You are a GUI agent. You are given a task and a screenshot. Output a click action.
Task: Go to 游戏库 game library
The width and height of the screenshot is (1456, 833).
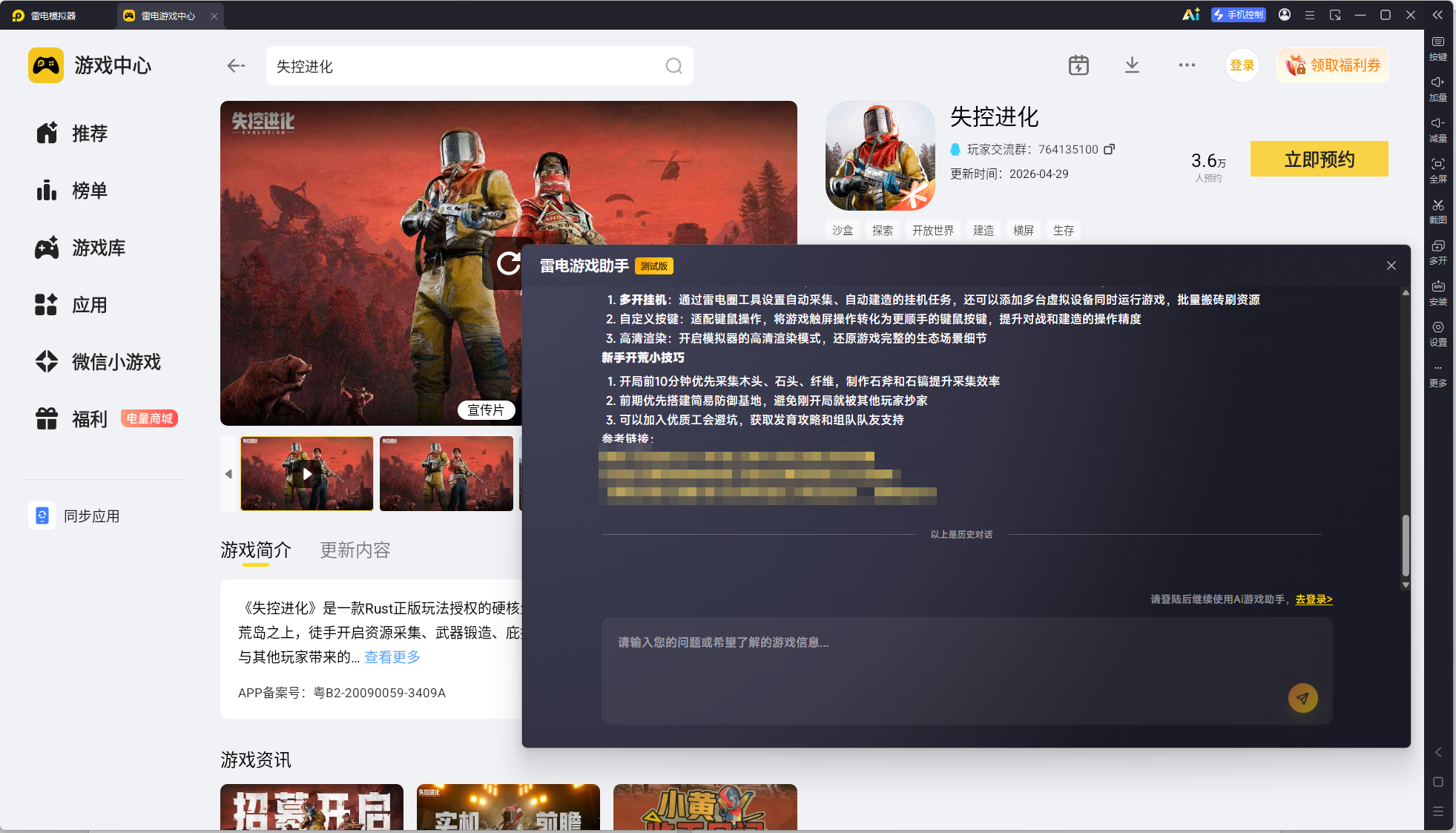[x=81, y=248]
